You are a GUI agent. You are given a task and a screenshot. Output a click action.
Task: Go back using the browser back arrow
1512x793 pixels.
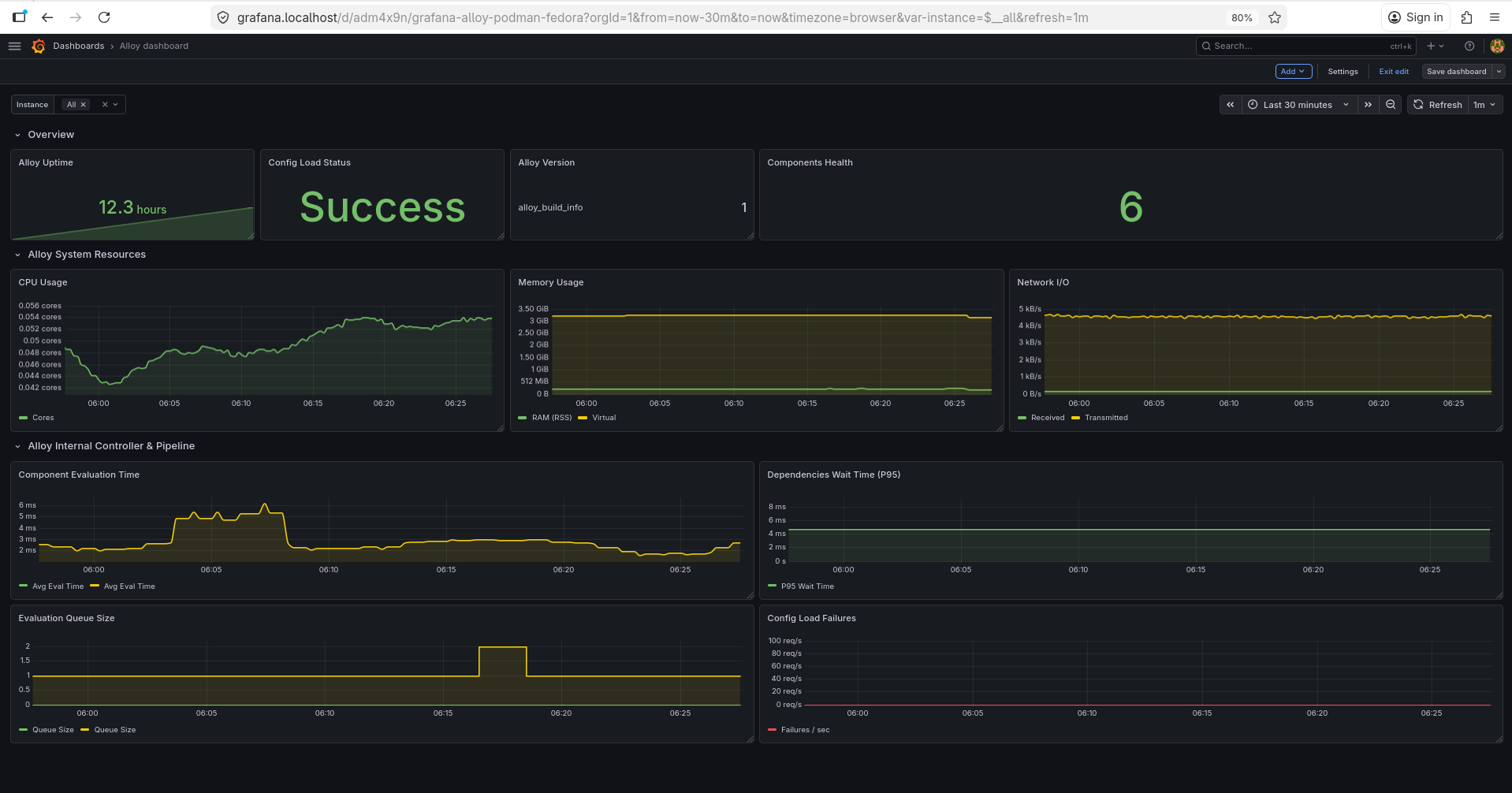[47, 17]
